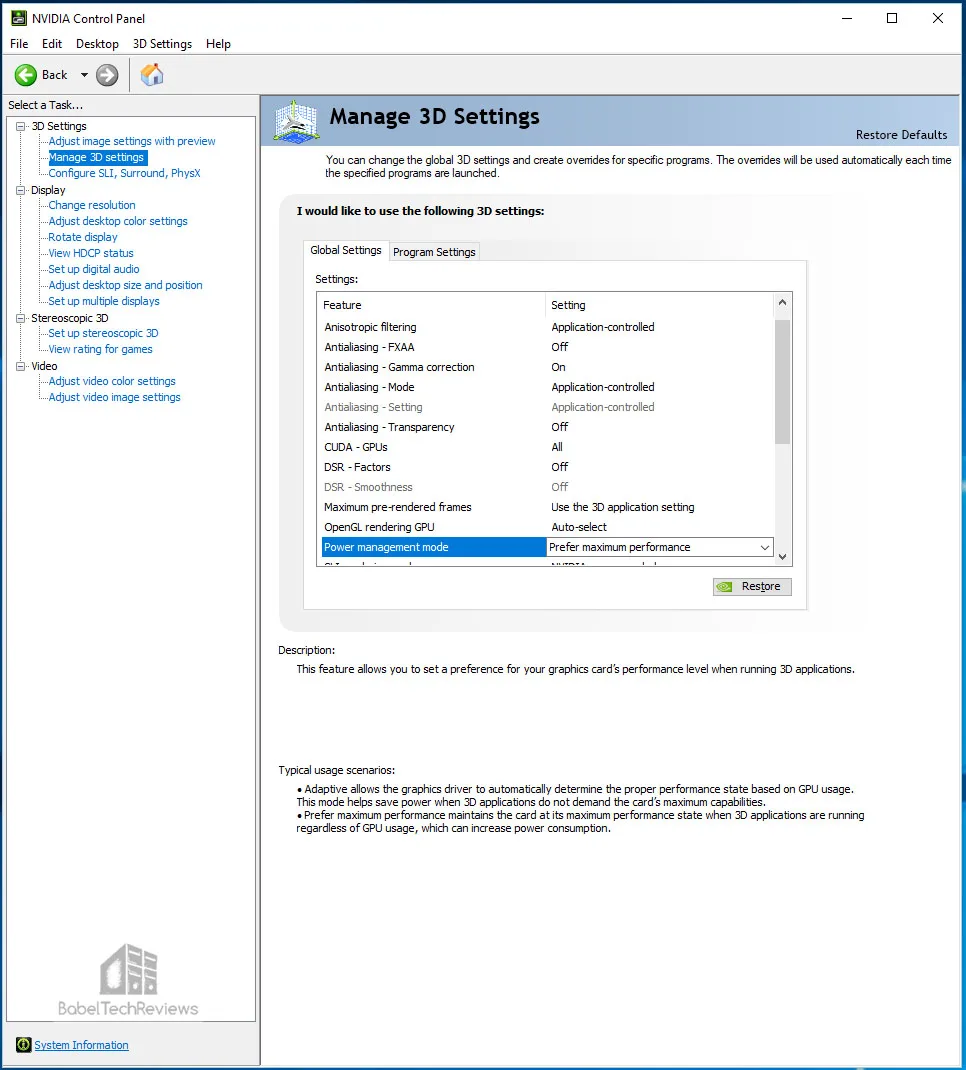
Task: Select the Global Settings tab
Action: (346, 250)
